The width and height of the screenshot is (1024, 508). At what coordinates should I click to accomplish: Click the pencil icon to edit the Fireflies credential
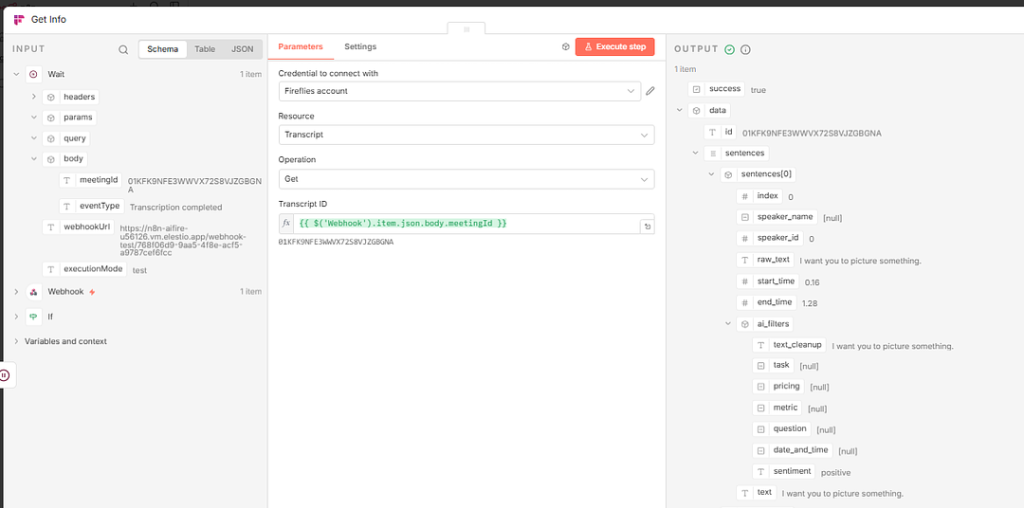coord(650,91)
